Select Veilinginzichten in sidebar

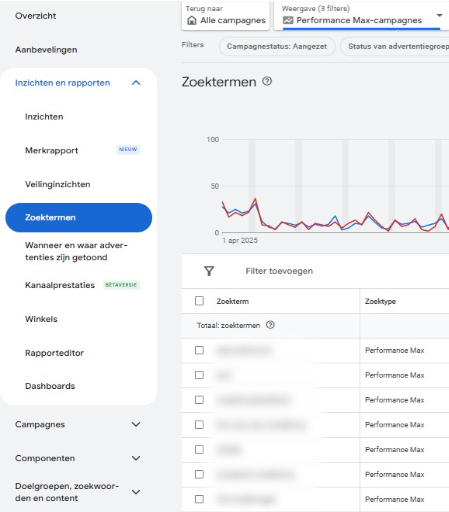(58, 184)
